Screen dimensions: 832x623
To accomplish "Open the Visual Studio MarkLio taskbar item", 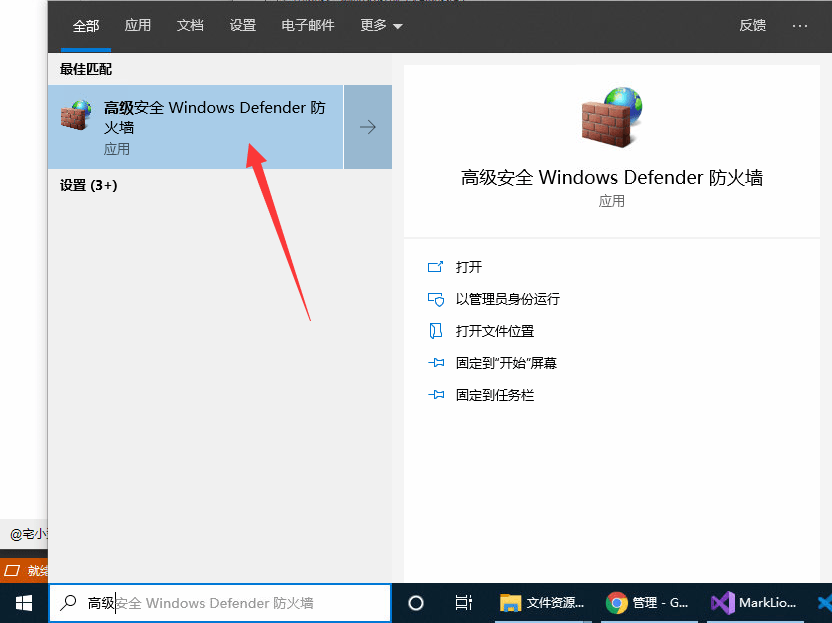I will point(751,603).
